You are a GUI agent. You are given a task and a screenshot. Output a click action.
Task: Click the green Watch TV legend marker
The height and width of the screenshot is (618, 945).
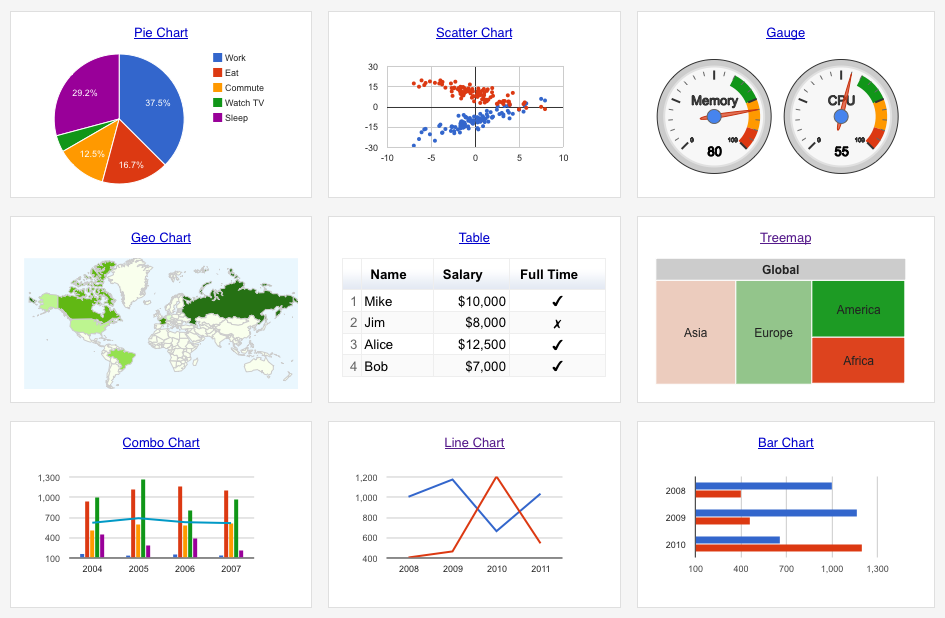point(218,103)
